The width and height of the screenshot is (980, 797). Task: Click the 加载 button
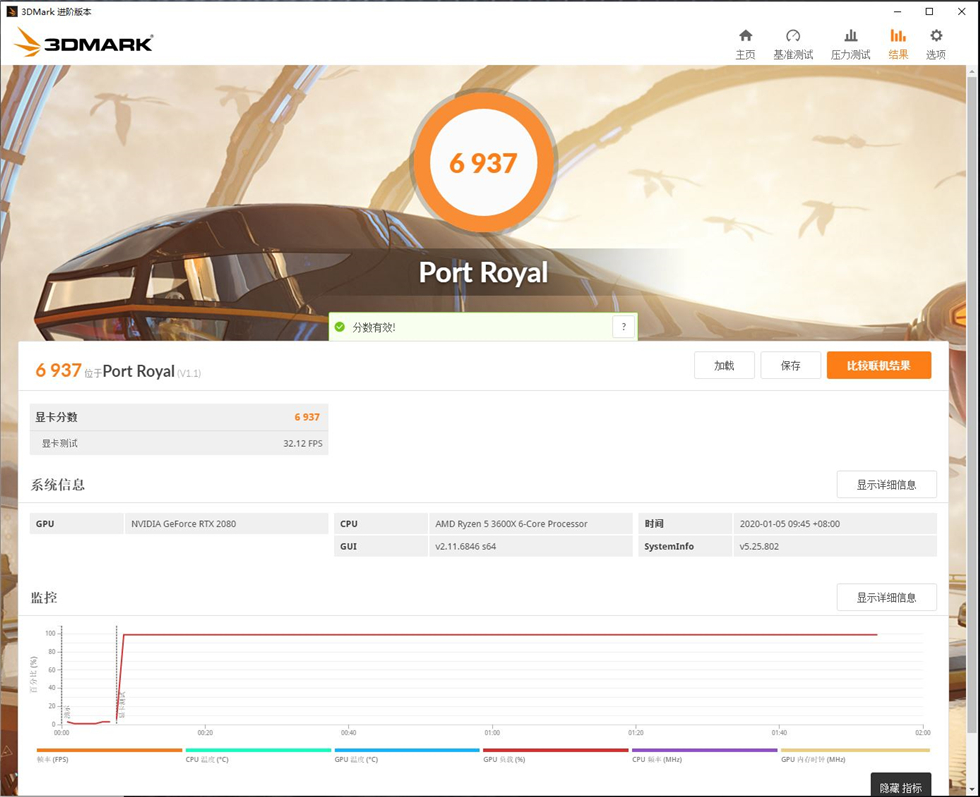click(724, 365)
